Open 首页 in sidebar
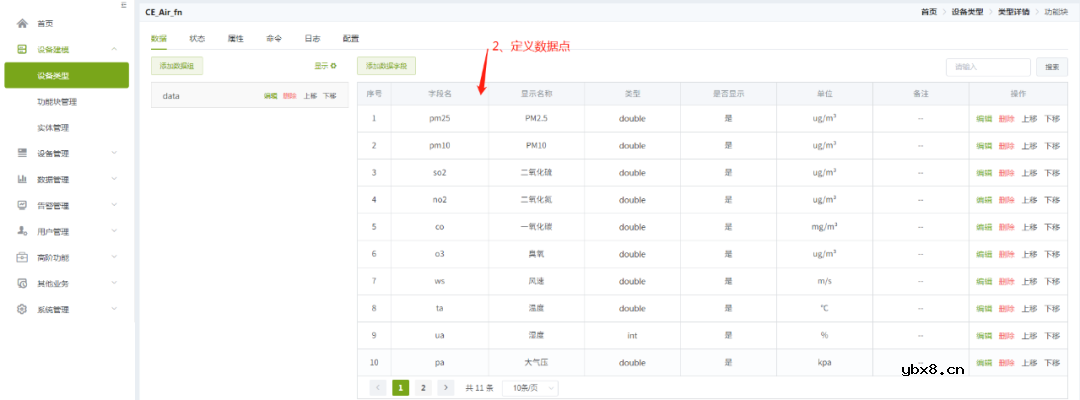 click(45, 23)
